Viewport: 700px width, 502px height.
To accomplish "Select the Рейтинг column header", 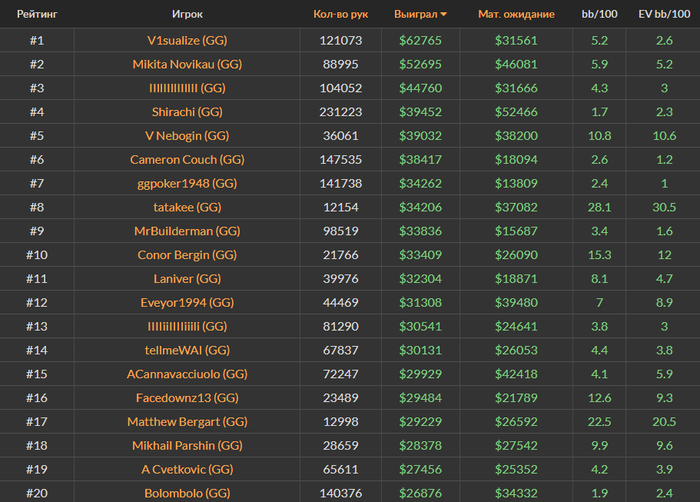I will point(37,14).
